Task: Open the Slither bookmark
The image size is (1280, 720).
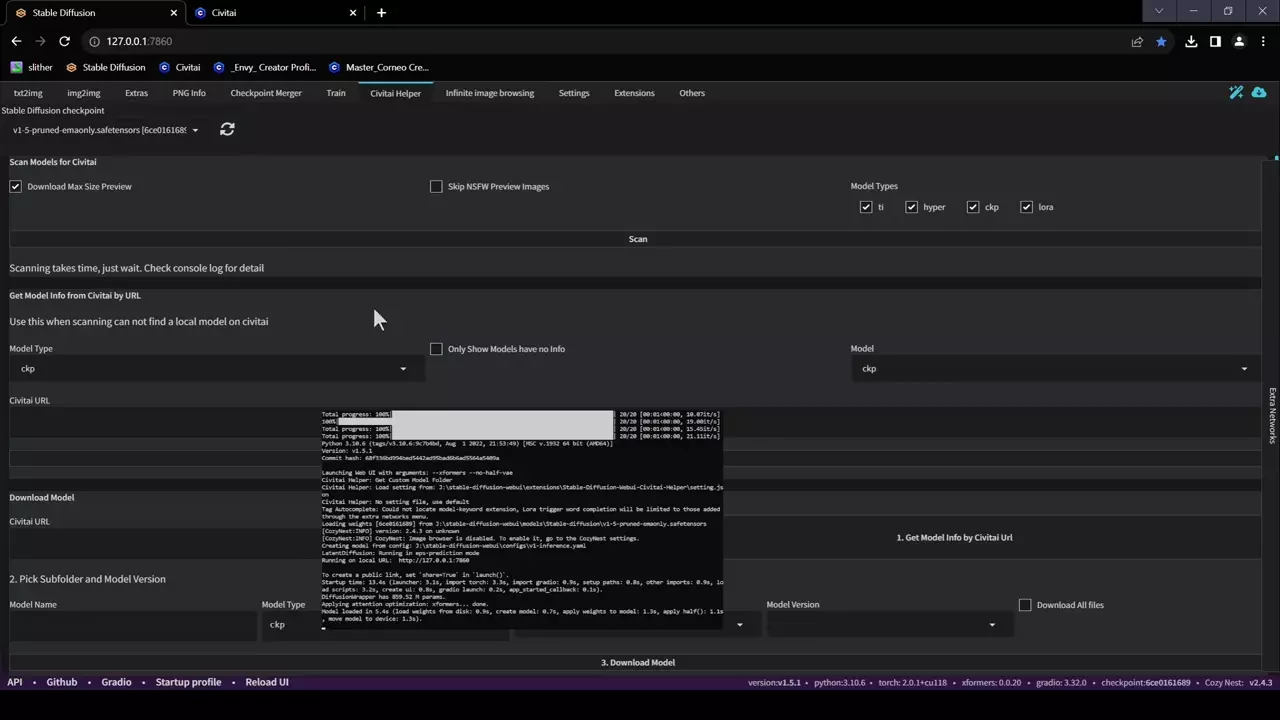Action: 32,67
